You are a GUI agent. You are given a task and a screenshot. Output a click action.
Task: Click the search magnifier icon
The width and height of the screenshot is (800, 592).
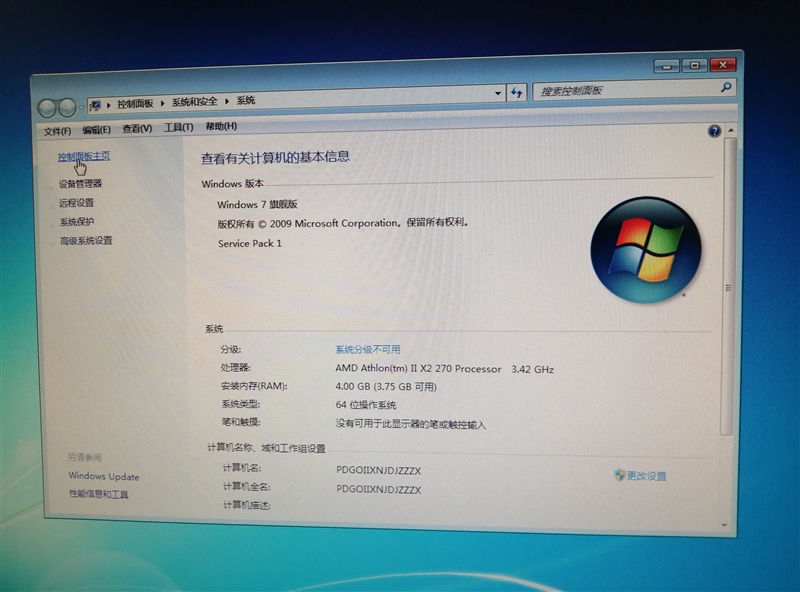point(726,87)
